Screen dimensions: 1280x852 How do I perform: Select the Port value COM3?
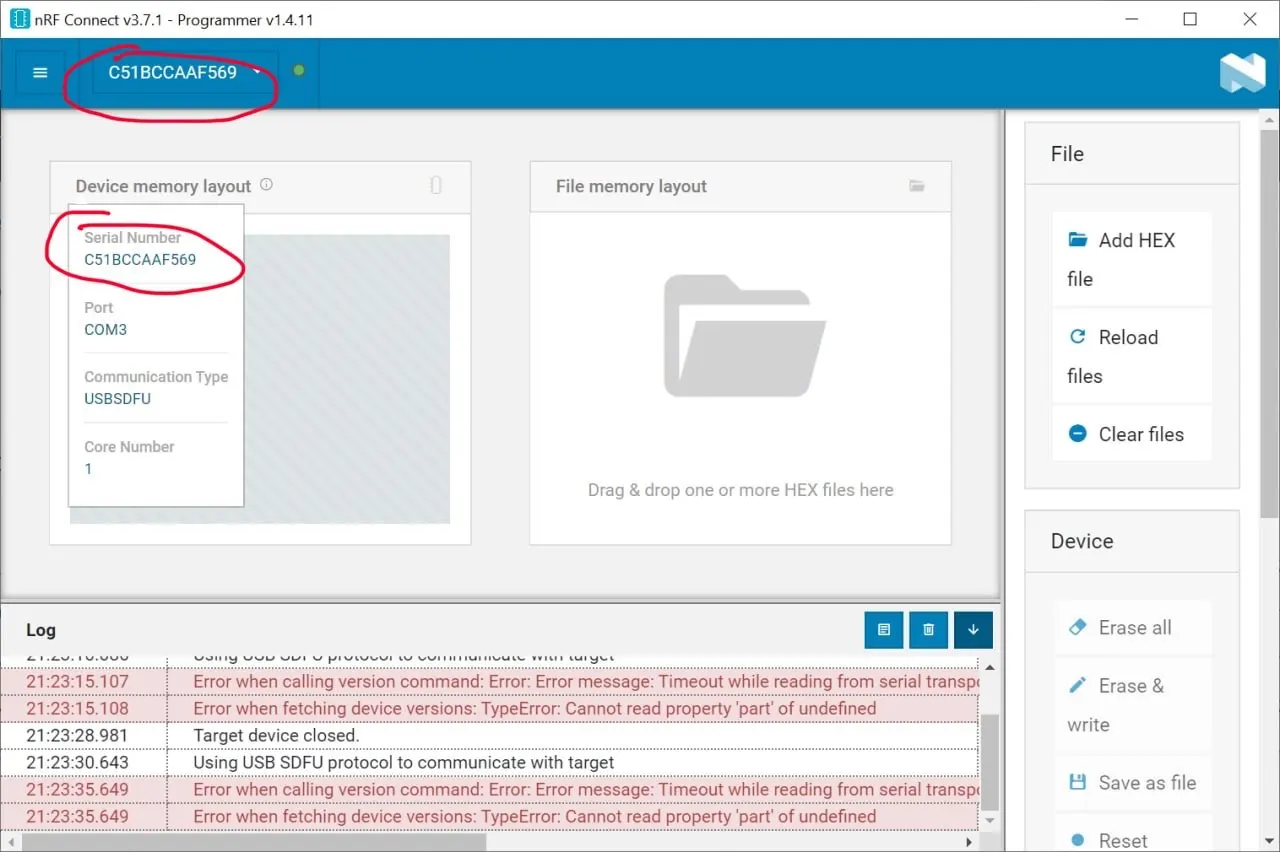(x=105, y=329)
